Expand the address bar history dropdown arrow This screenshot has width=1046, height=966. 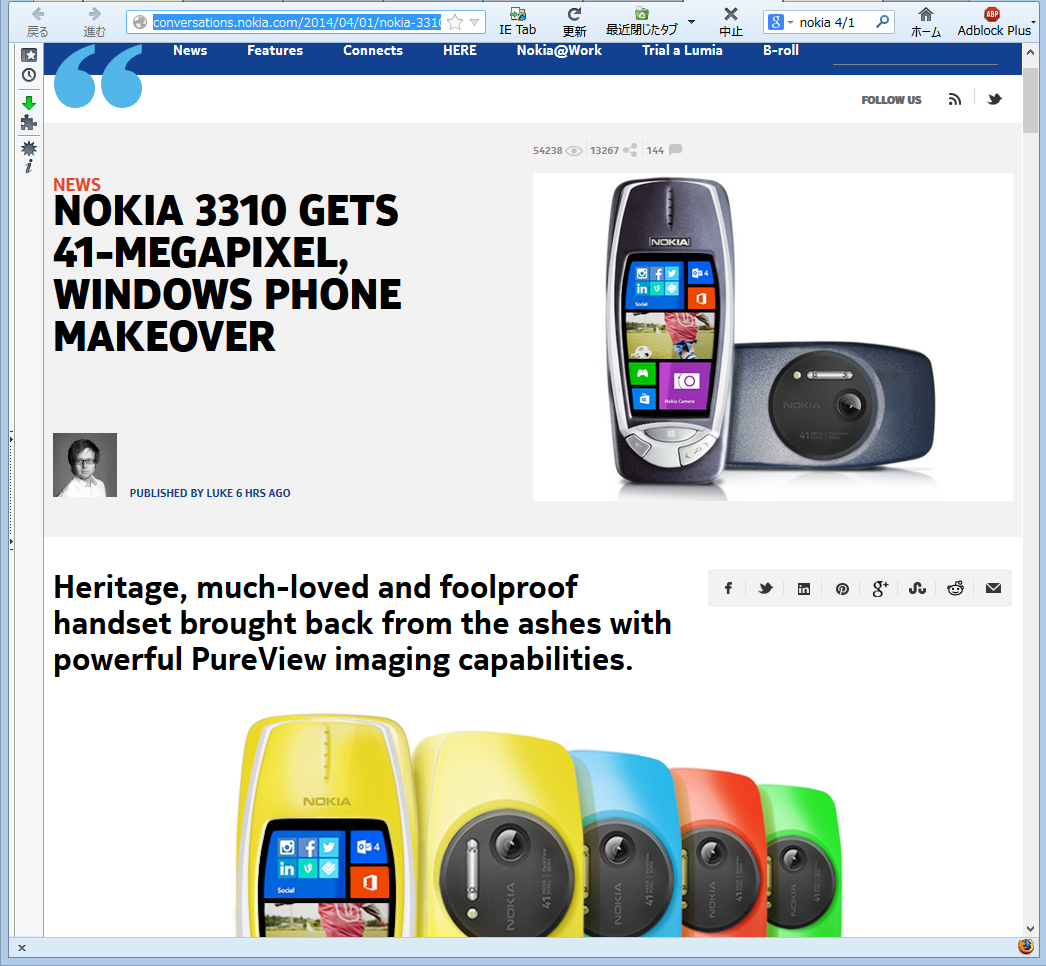click(x=474, y=23)
